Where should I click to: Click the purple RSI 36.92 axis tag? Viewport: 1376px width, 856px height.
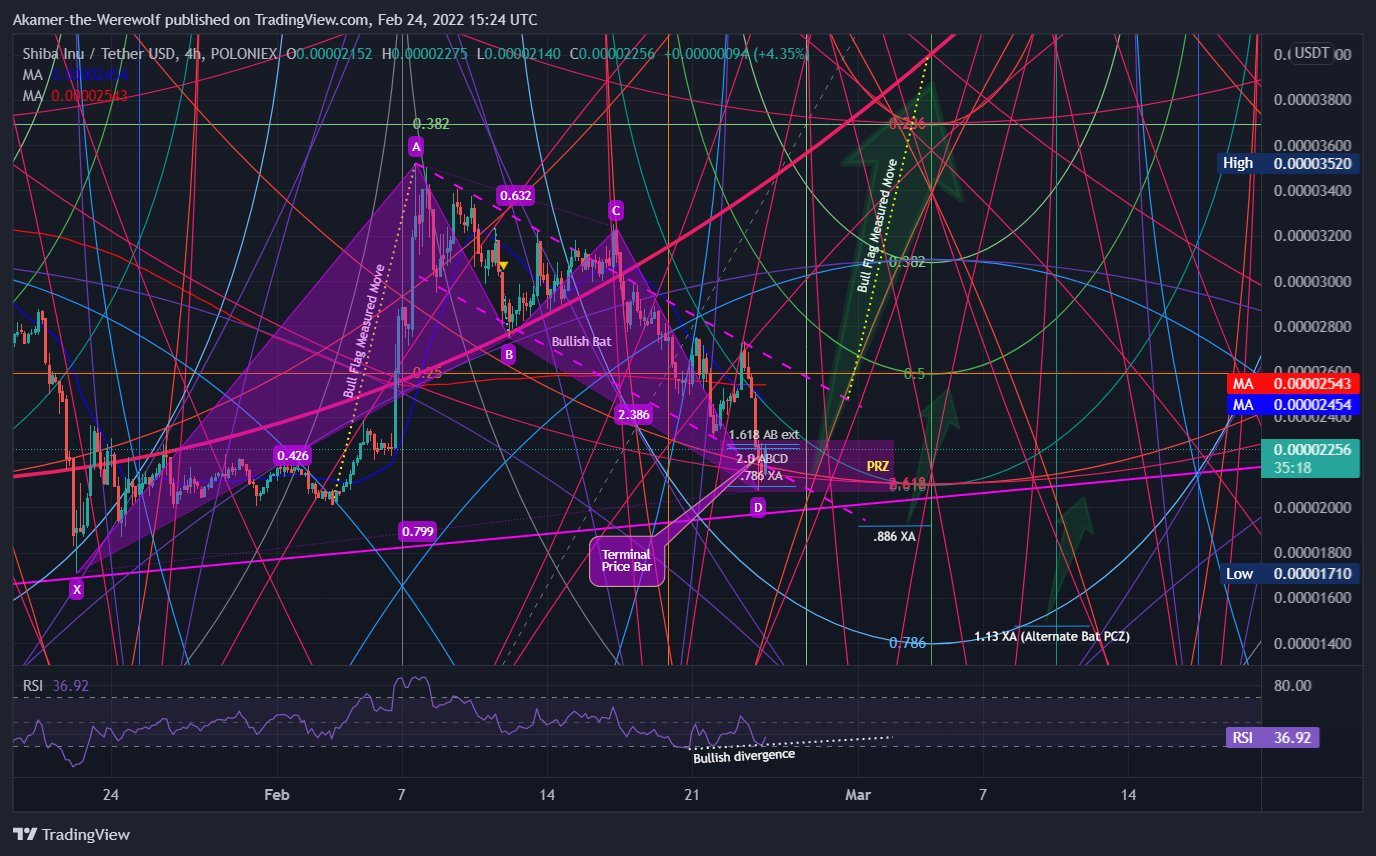coord(1273,738)
